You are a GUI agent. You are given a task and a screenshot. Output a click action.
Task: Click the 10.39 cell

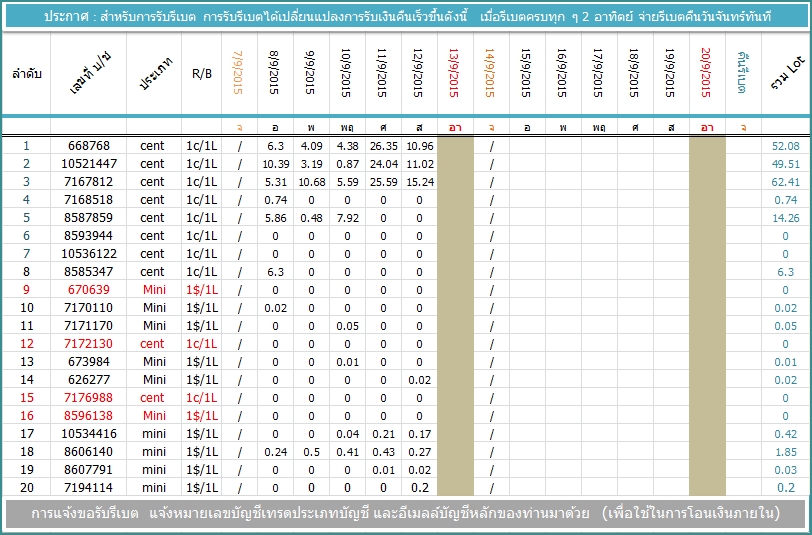pyautogui.click(x=276, y=164)
